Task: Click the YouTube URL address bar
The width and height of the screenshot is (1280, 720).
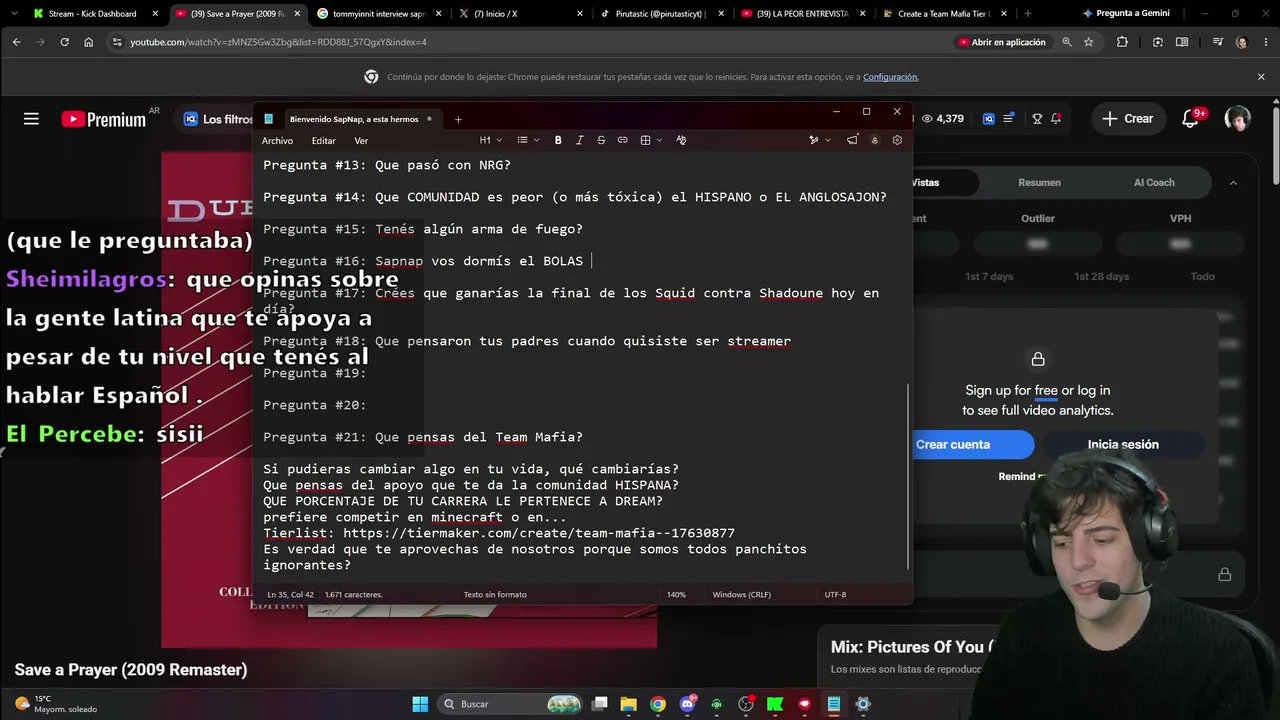Action: click(530, 42)
